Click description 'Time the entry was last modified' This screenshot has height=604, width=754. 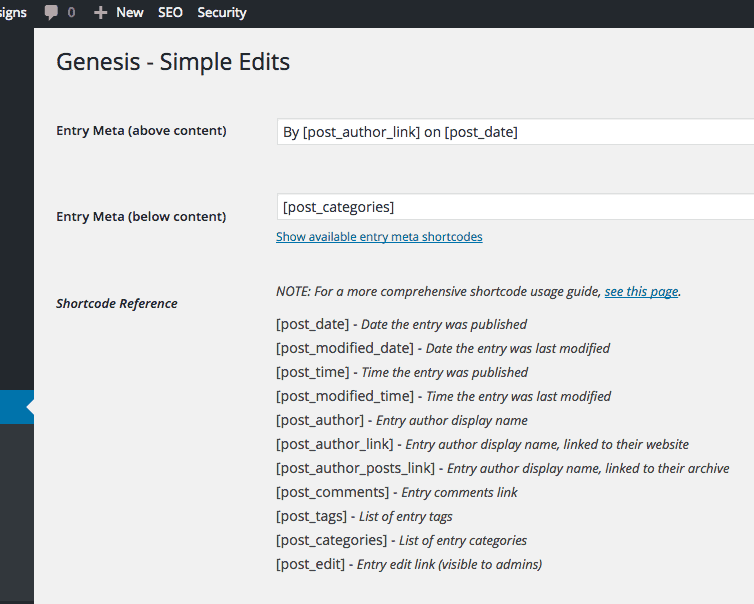518,397
